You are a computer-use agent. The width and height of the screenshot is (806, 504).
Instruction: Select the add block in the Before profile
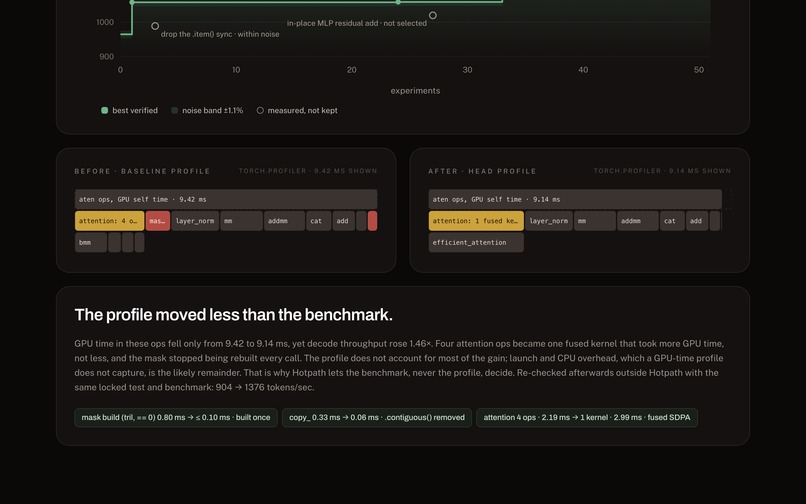[344, 221]
